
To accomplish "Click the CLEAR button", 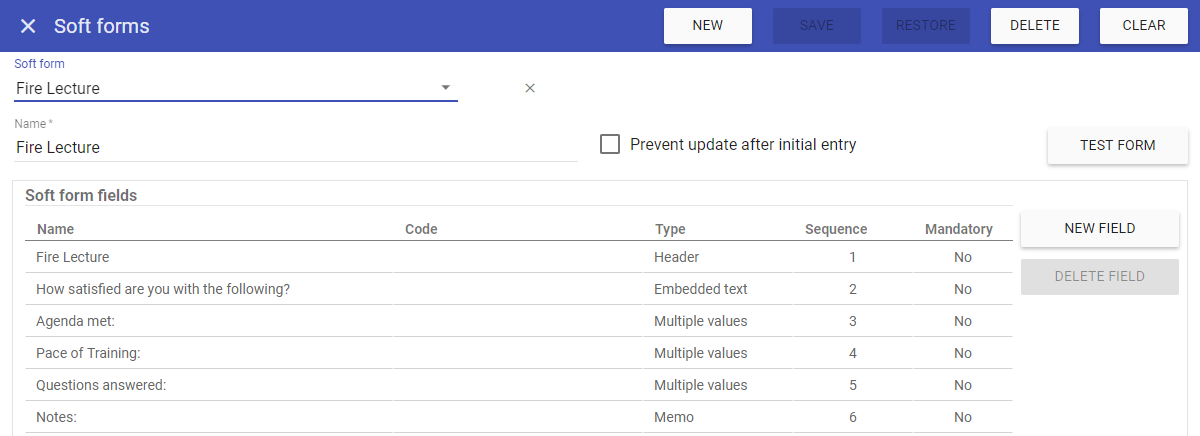I will (1143, 26).
